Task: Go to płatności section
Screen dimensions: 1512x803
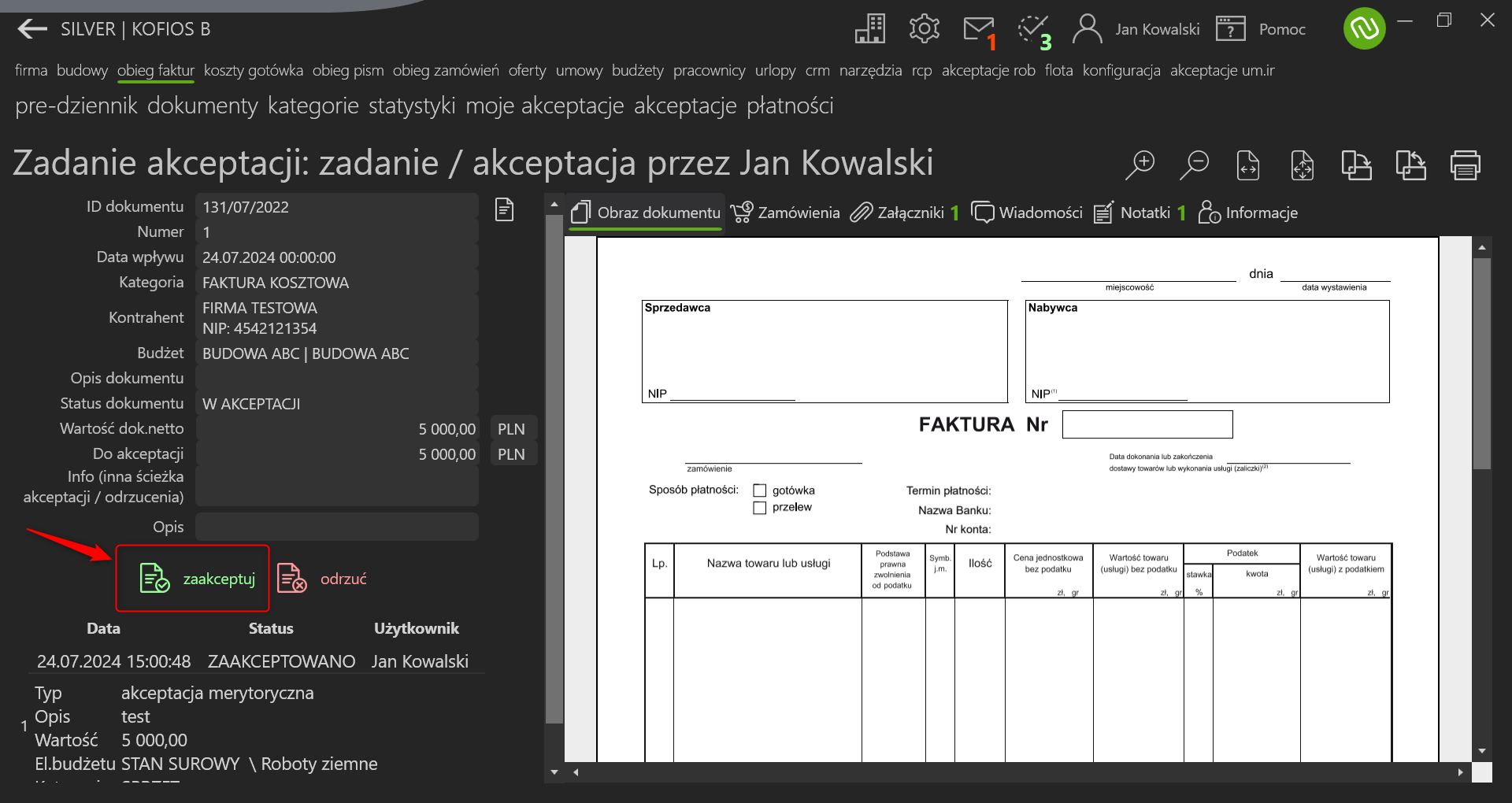Action: [x=789, y=105]
